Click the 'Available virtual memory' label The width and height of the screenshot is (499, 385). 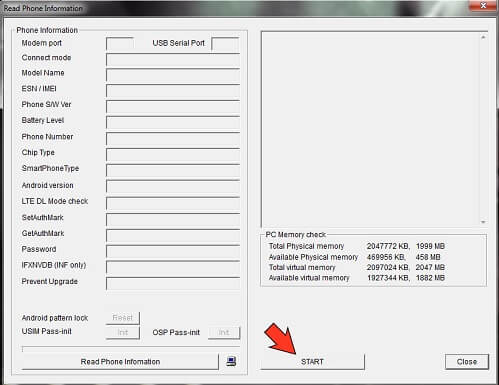point(309,278)
